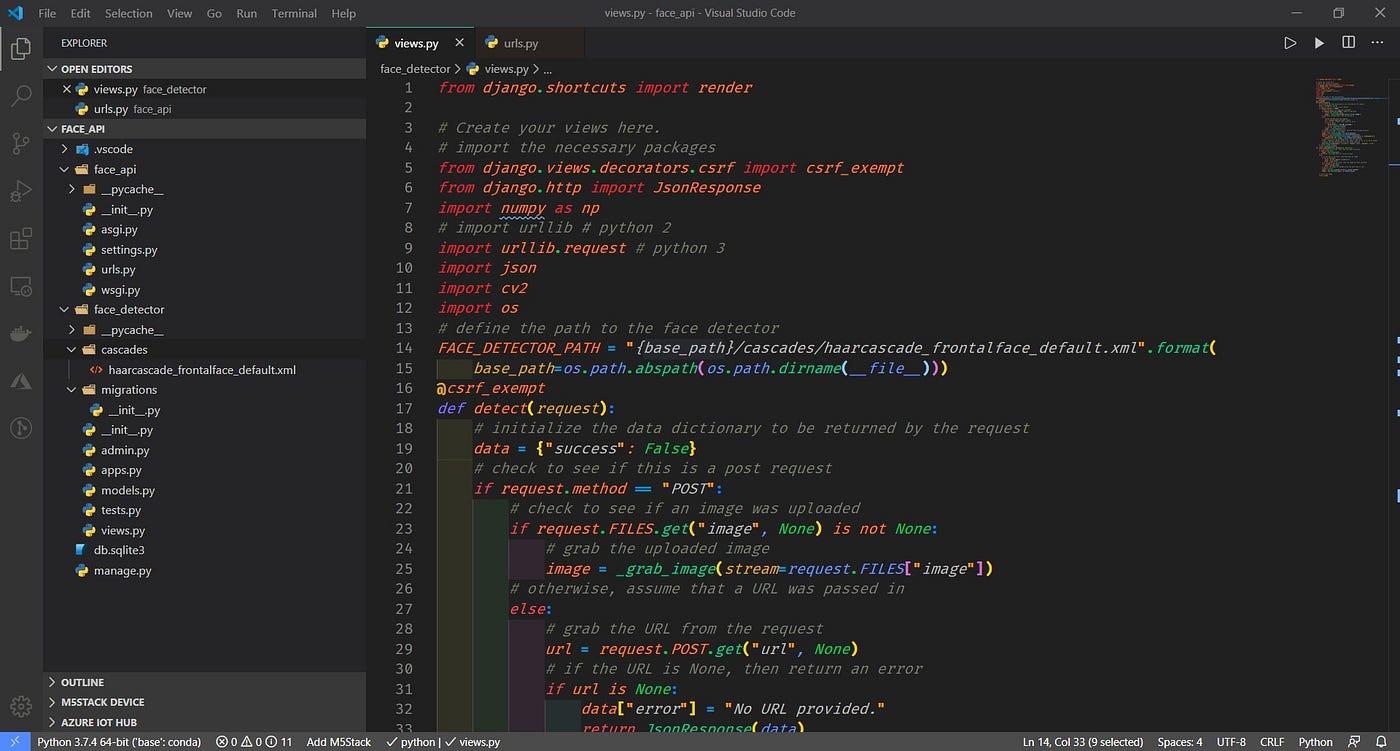This screenshot has width=1400, height=751.
Task: Close the views.py tab
Action: click(459, 43)
